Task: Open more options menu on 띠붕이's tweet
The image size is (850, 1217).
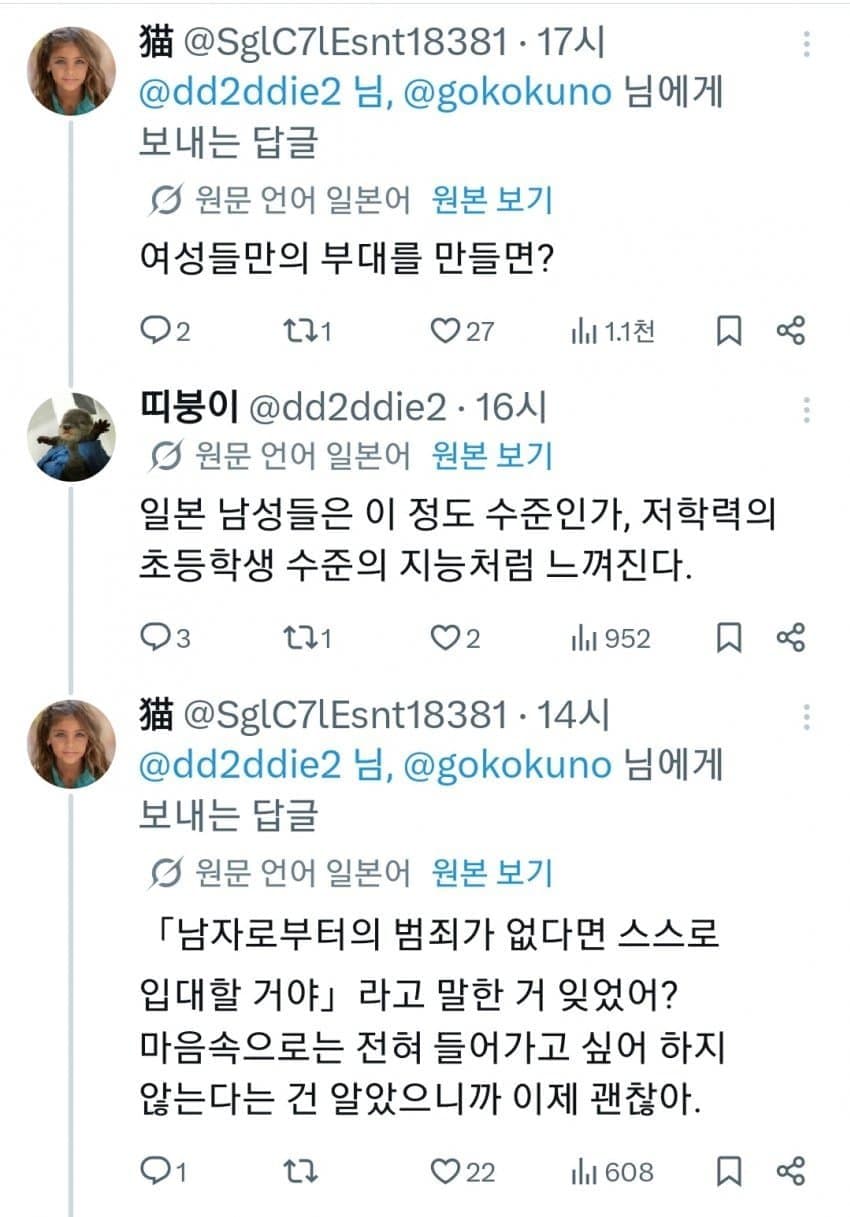Action: 807,409
